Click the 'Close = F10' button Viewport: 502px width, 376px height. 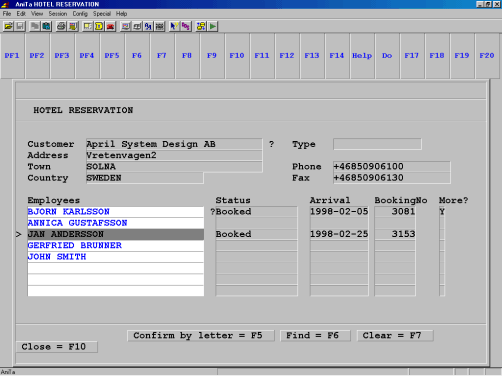click(57, 347)
